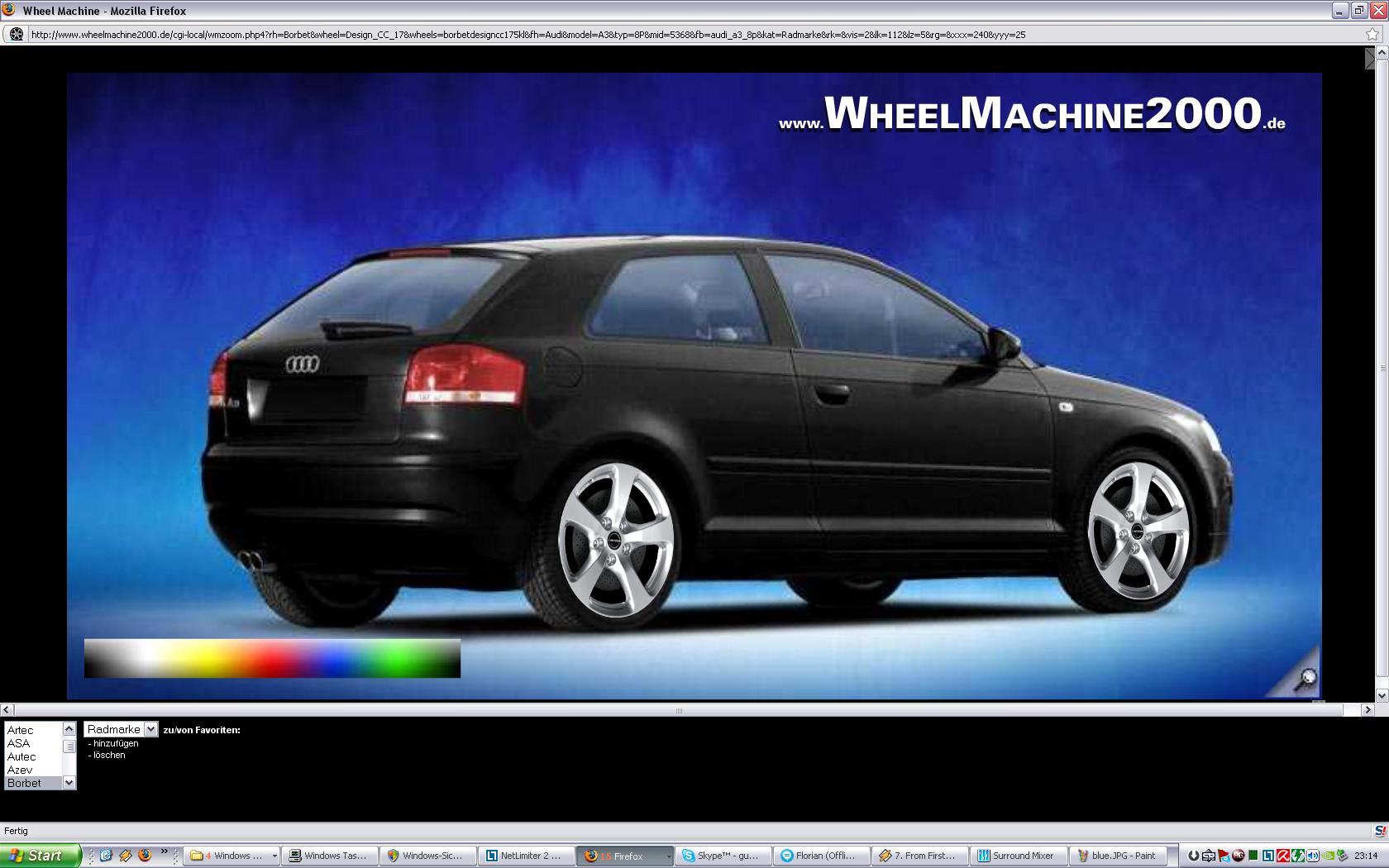Expand the quick launch overflow chevron

click(x=164, y=851)
